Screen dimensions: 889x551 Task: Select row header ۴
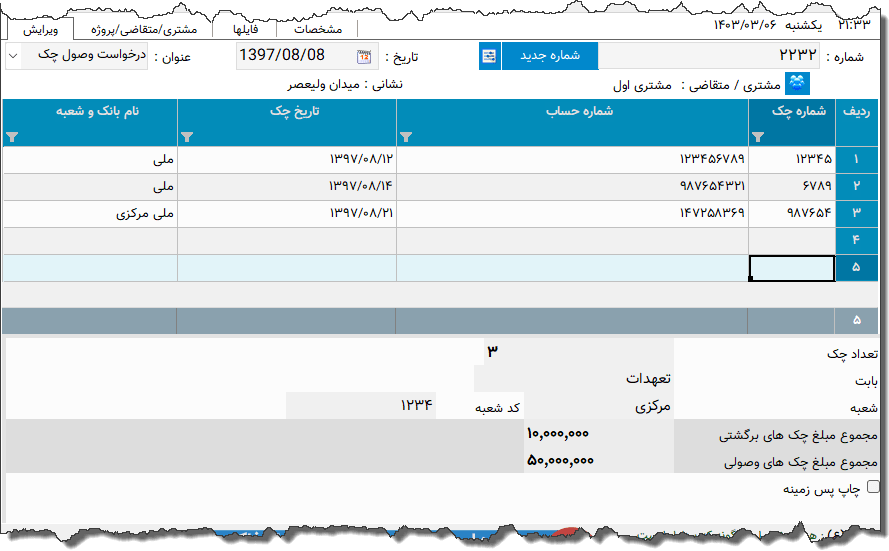pyautogui.click(x=856, y=241)
